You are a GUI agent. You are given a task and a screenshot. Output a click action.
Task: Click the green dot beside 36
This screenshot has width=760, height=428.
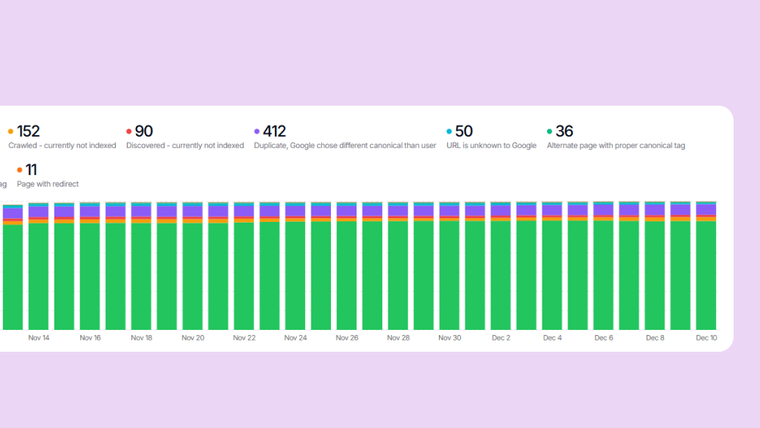click(550, 132)
